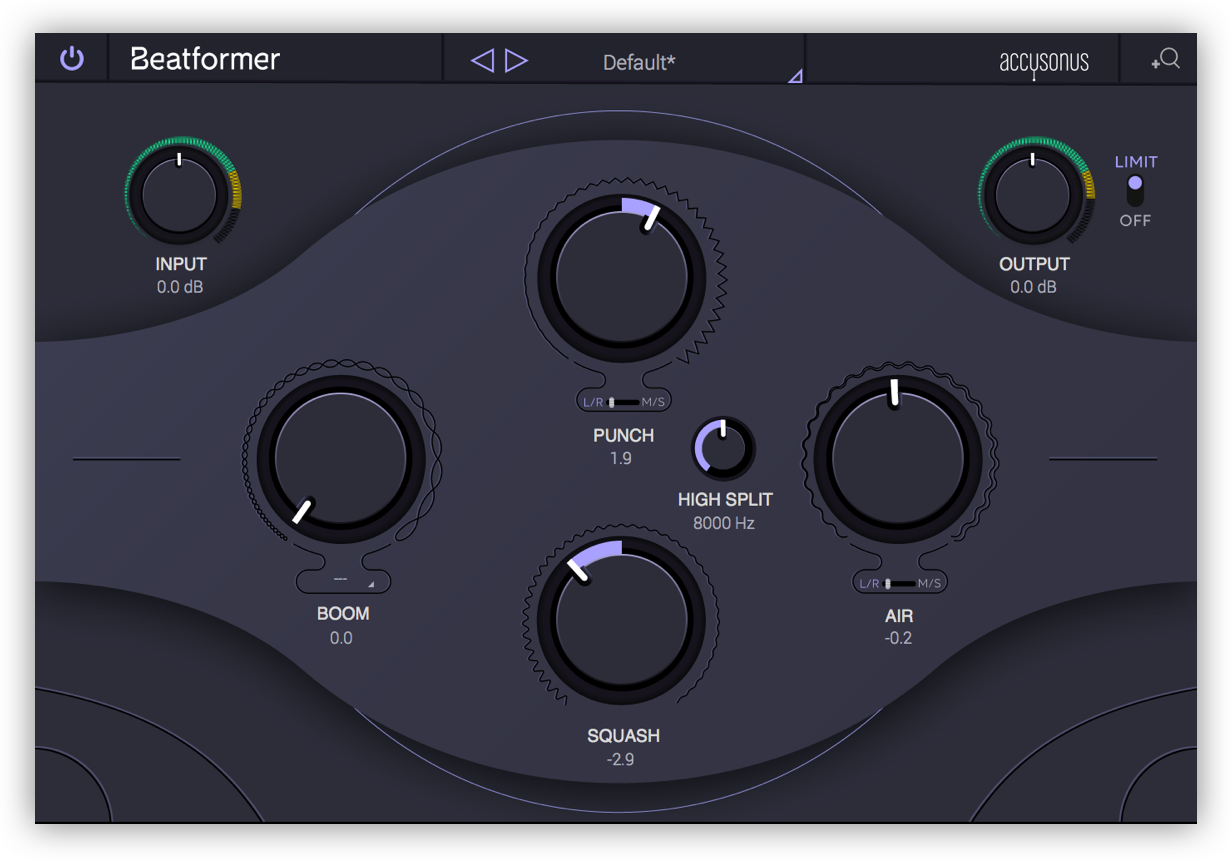Click the Squash knob
This screenshot has width=1232, height=861.
(621, 620)
